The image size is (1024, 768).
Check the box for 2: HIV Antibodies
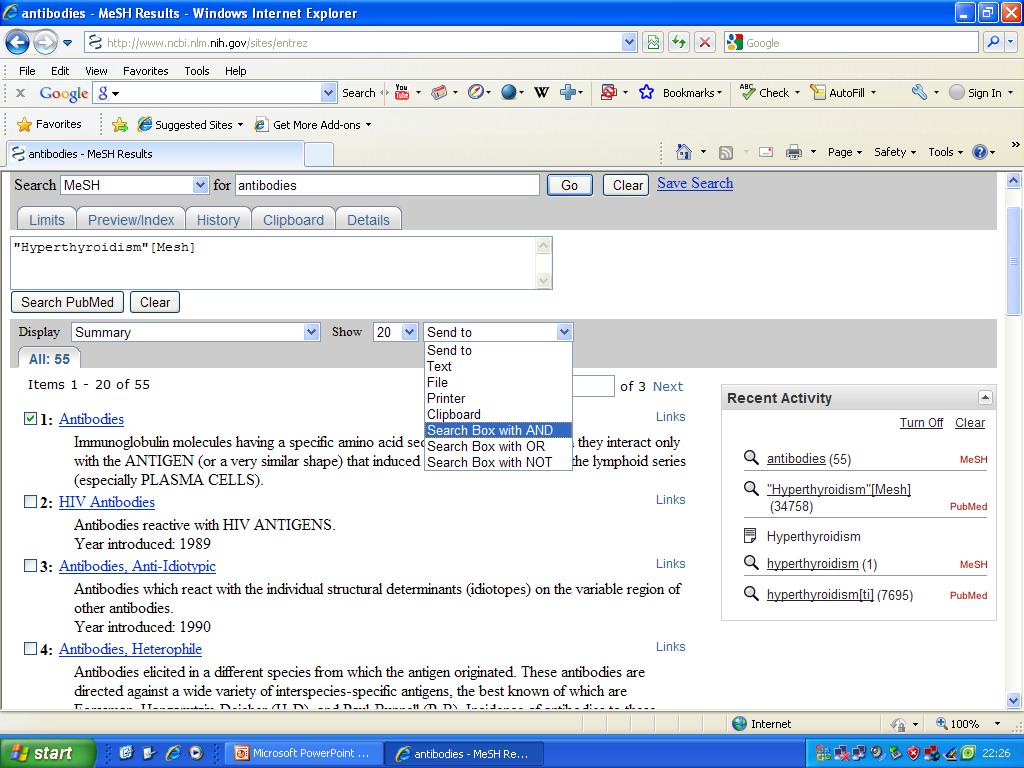[x=30, y=502]
